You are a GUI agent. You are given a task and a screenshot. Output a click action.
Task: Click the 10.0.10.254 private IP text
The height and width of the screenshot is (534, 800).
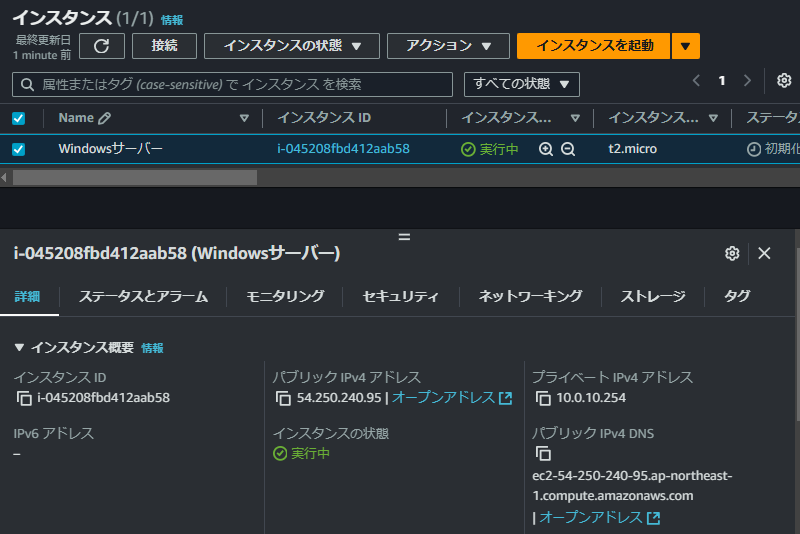click(591, 398)
